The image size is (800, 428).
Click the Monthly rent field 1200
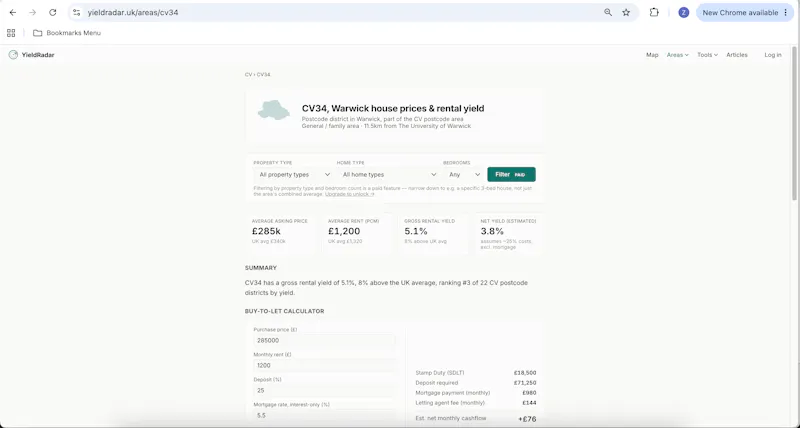(324, 365)
